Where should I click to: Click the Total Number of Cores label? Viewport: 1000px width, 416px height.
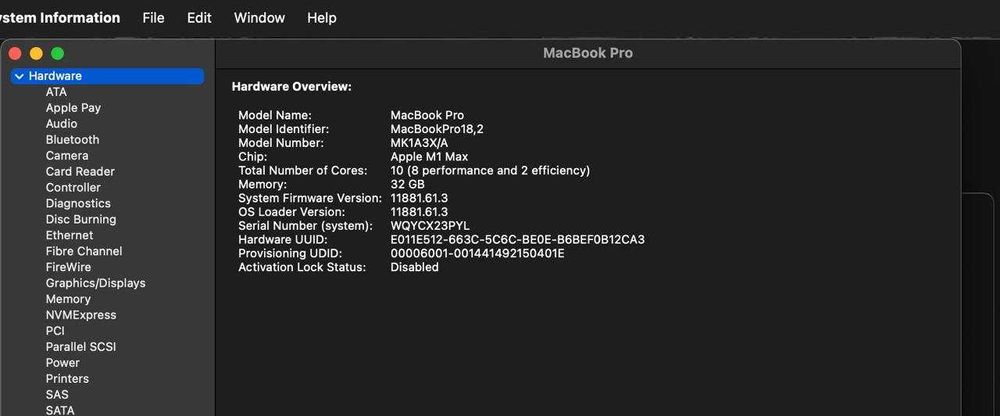303,171
